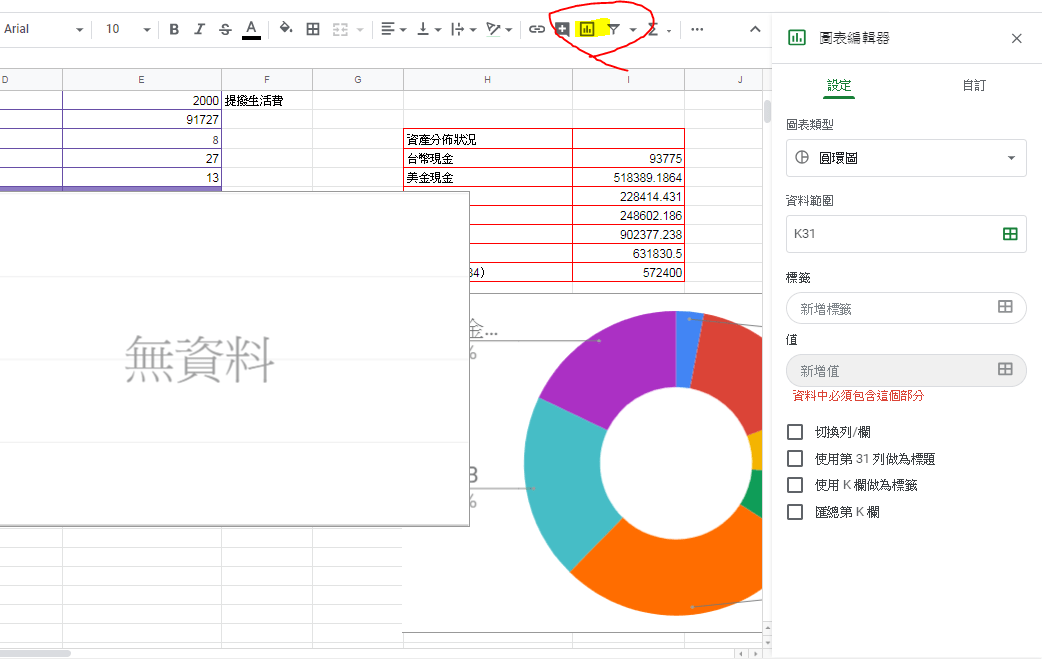Show more toolbar options (three dots)
This screenshot has width=1042, height=659.
(x=697, y=29)
